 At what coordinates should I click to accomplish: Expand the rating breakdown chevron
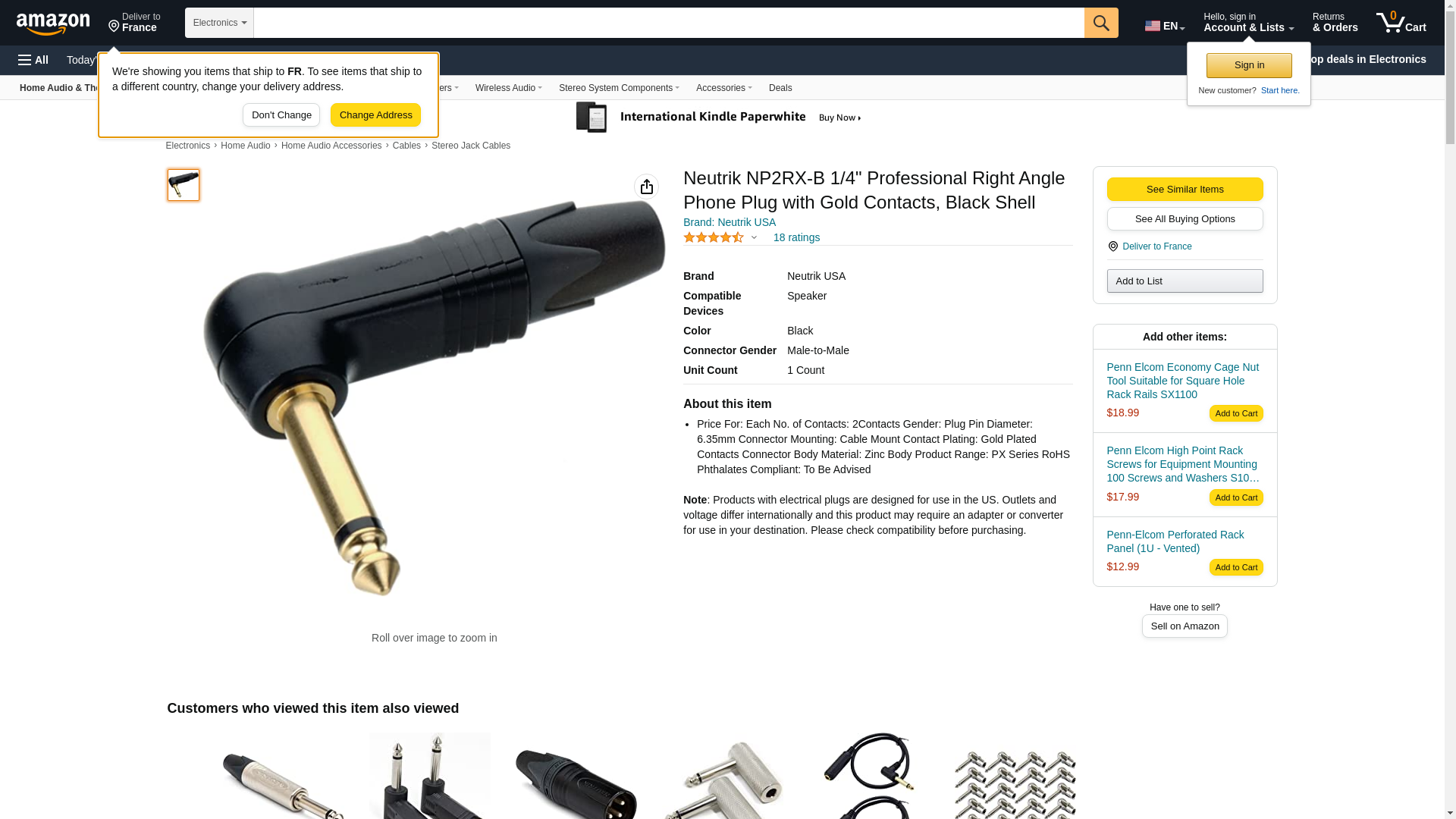(754, 237)
